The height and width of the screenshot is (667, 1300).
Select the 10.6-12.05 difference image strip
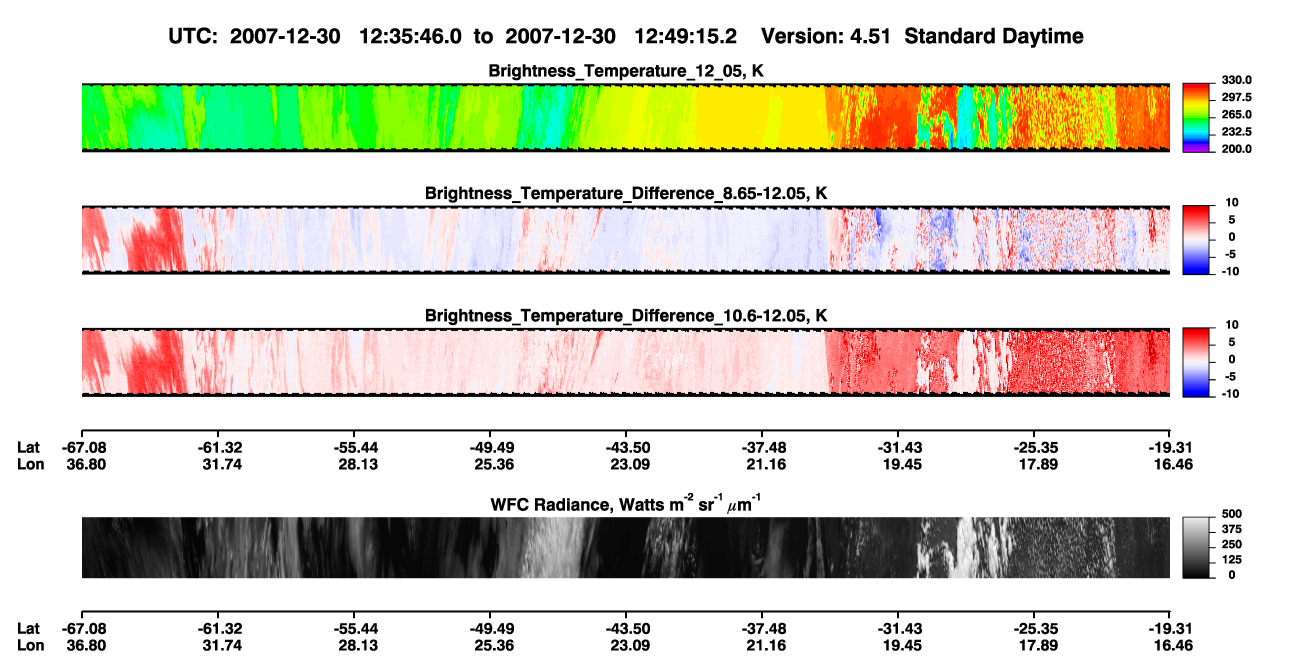coord(626,362)
